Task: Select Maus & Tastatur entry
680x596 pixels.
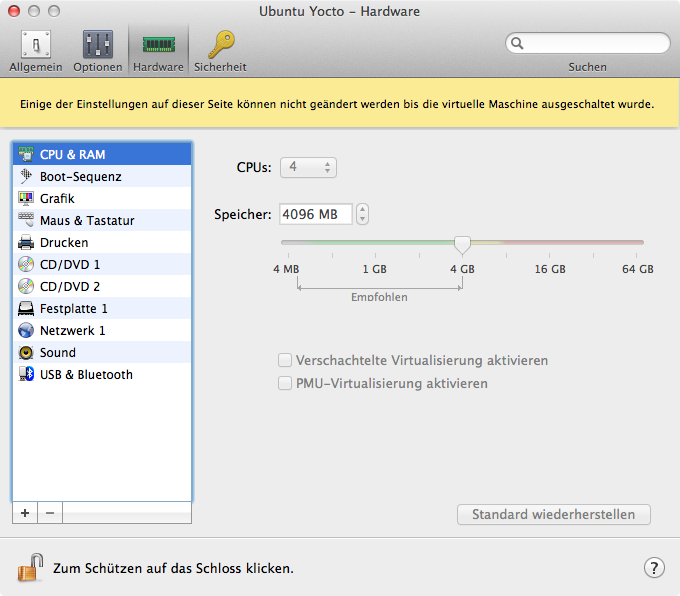Action: coord(102,220)
